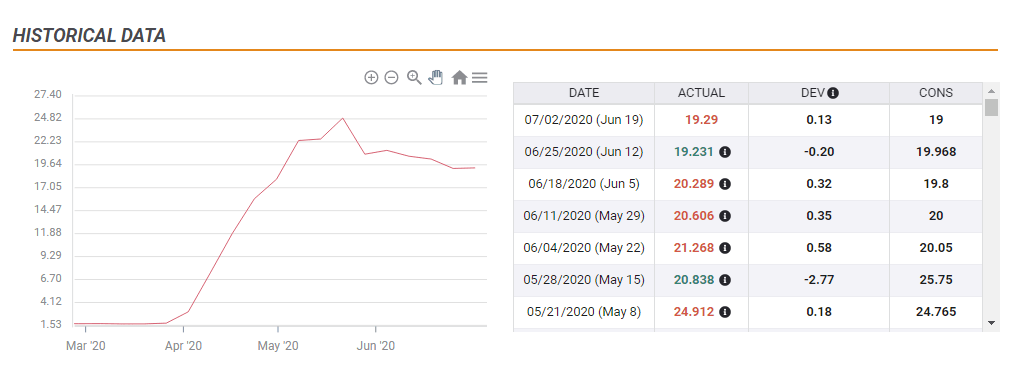
Task: Click consensus value 19.968
Action: (936, 152)
